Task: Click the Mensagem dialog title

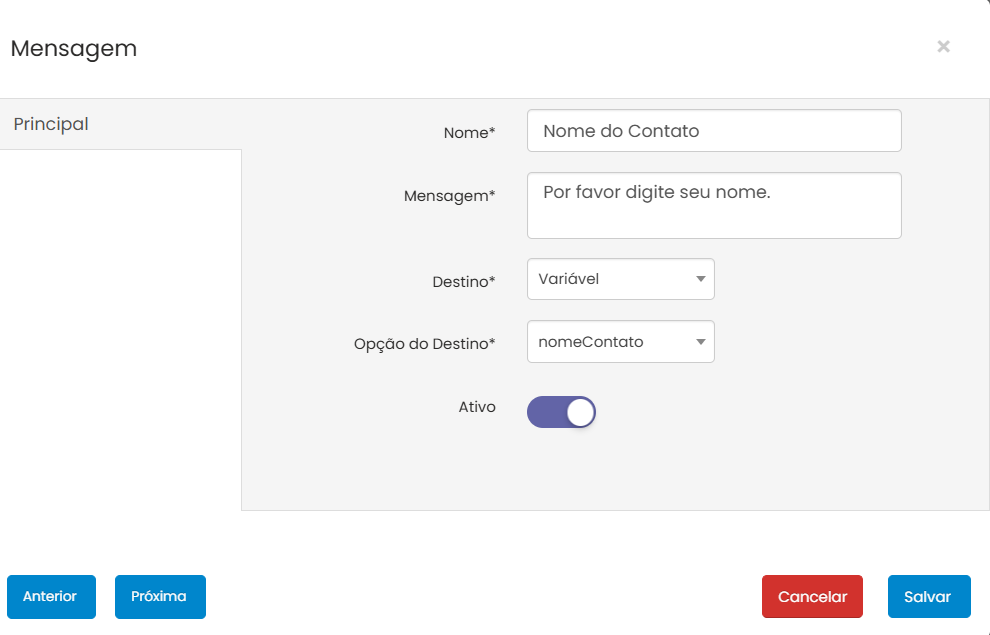Action: tap(73, 48)
